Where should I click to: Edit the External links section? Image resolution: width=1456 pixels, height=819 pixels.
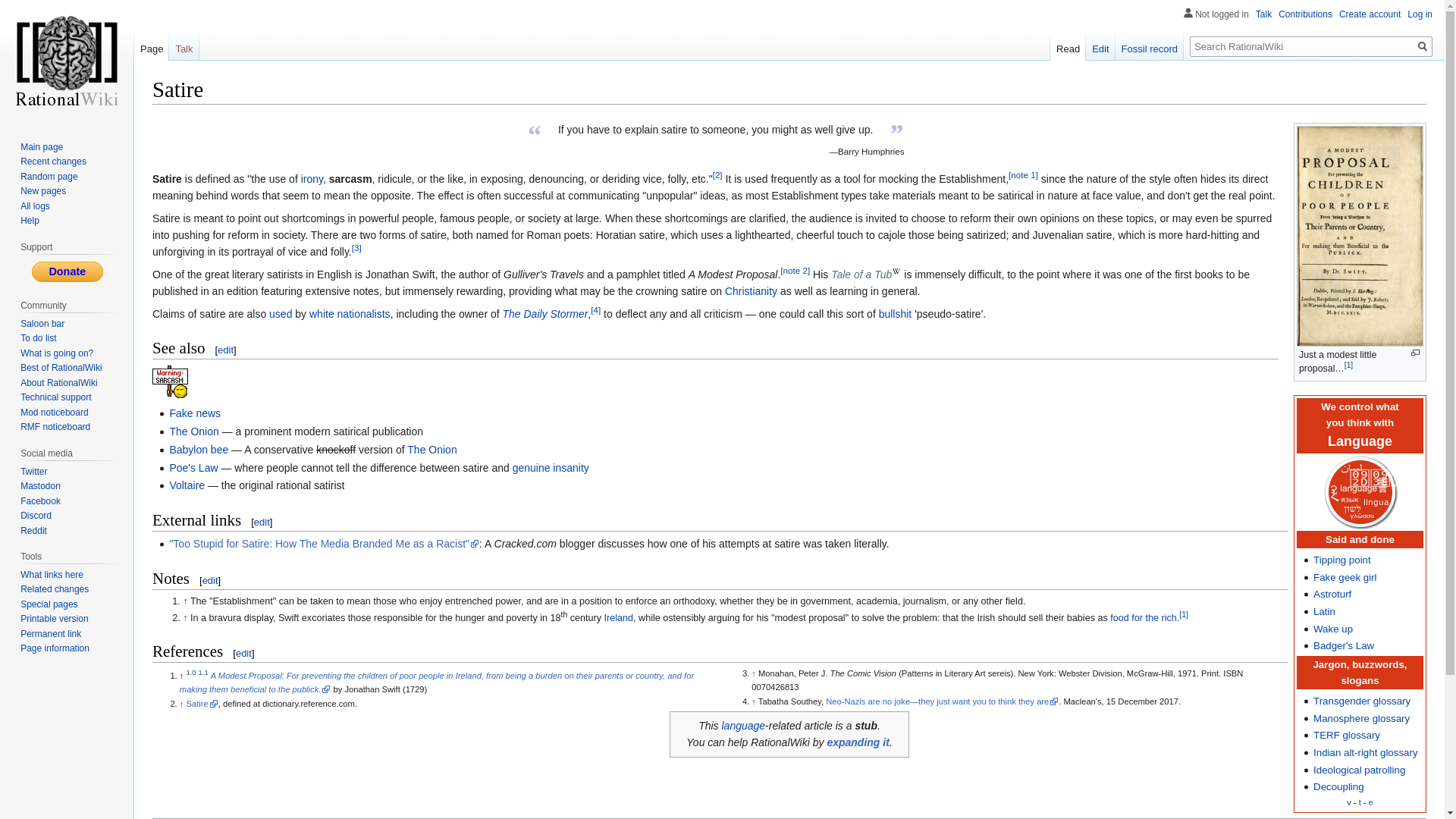(262, 522)
